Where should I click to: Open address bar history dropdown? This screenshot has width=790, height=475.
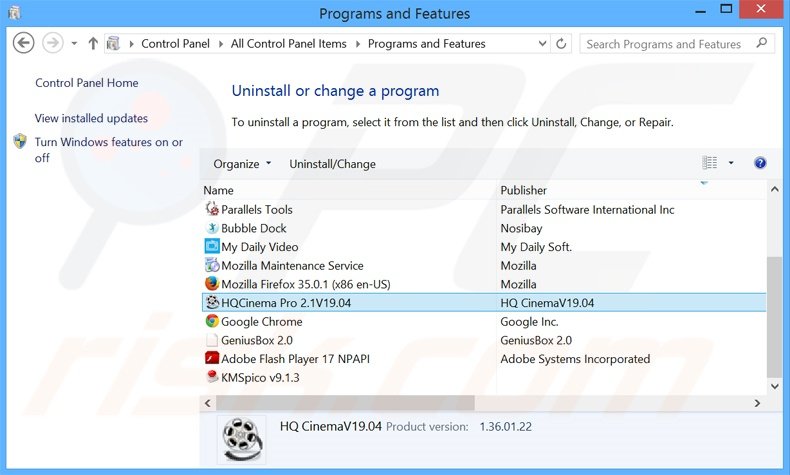click(543, 44)
